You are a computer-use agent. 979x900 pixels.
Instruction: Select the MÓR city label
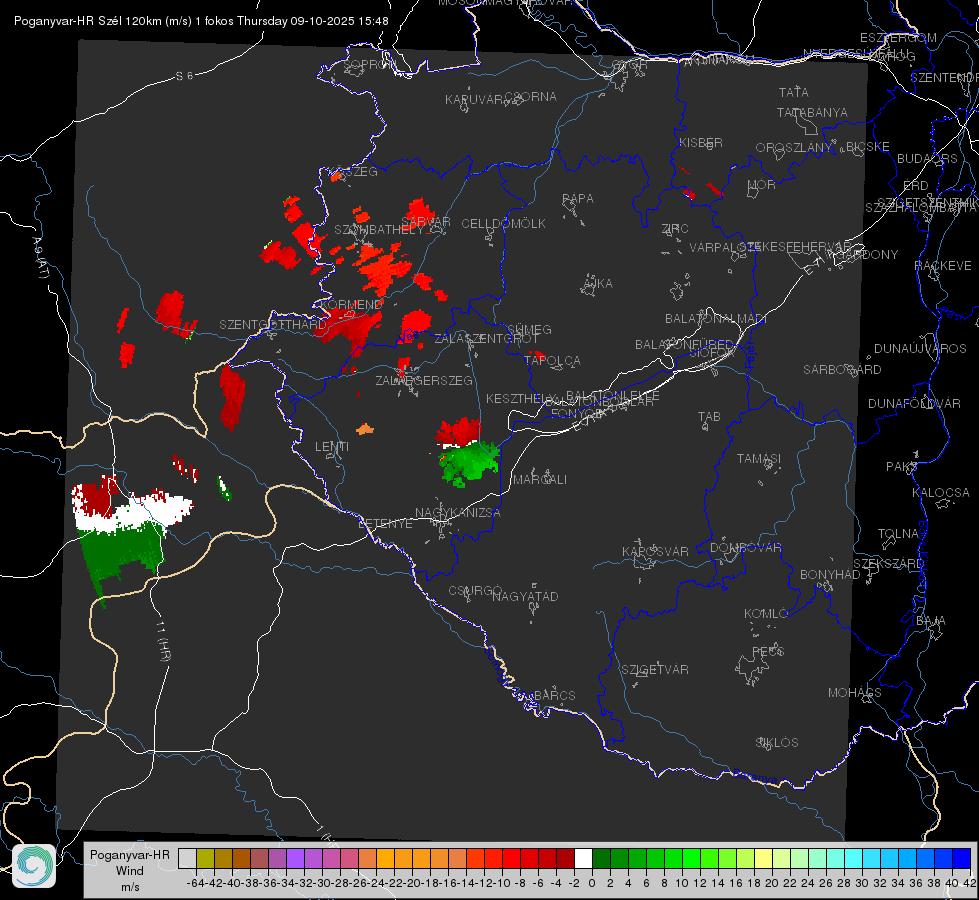coord(762,184)
